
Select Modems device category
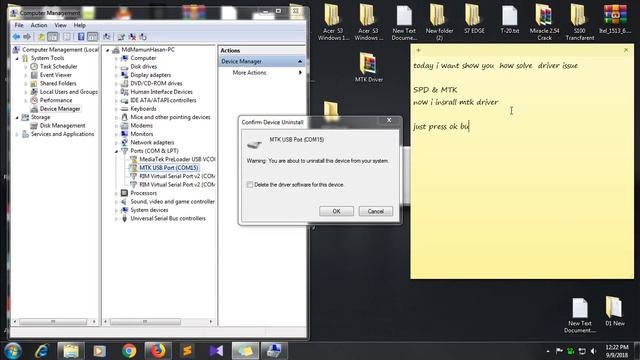coord(141,126)
